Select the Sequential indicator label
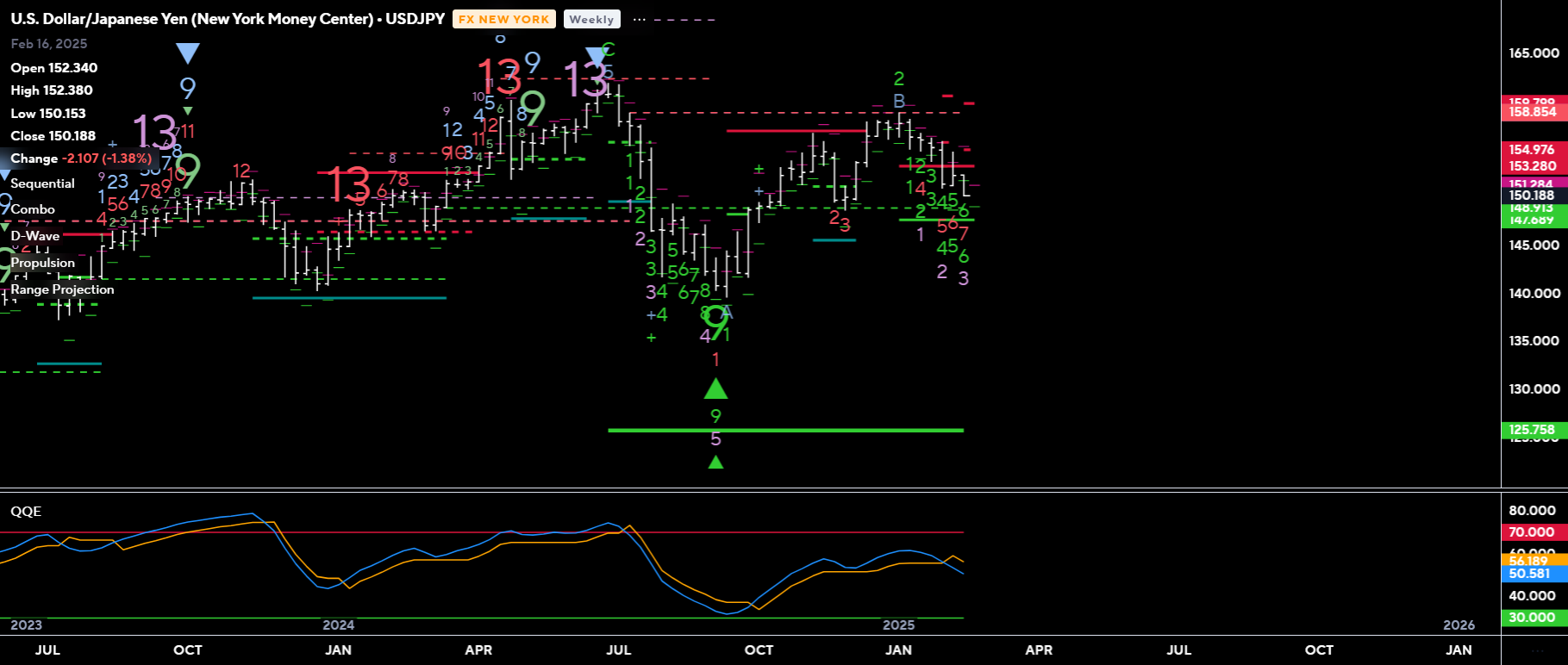The image size is (1568, 665). (42, 183)
